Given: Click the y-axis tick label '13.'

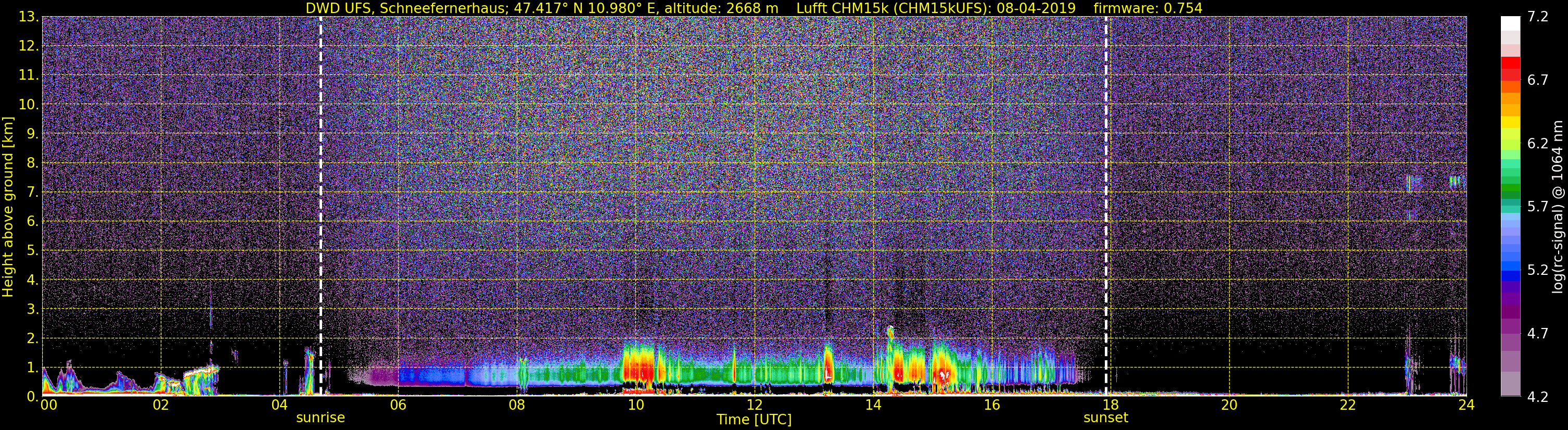Looking at the screenshot, I should [x=29, y=17].
